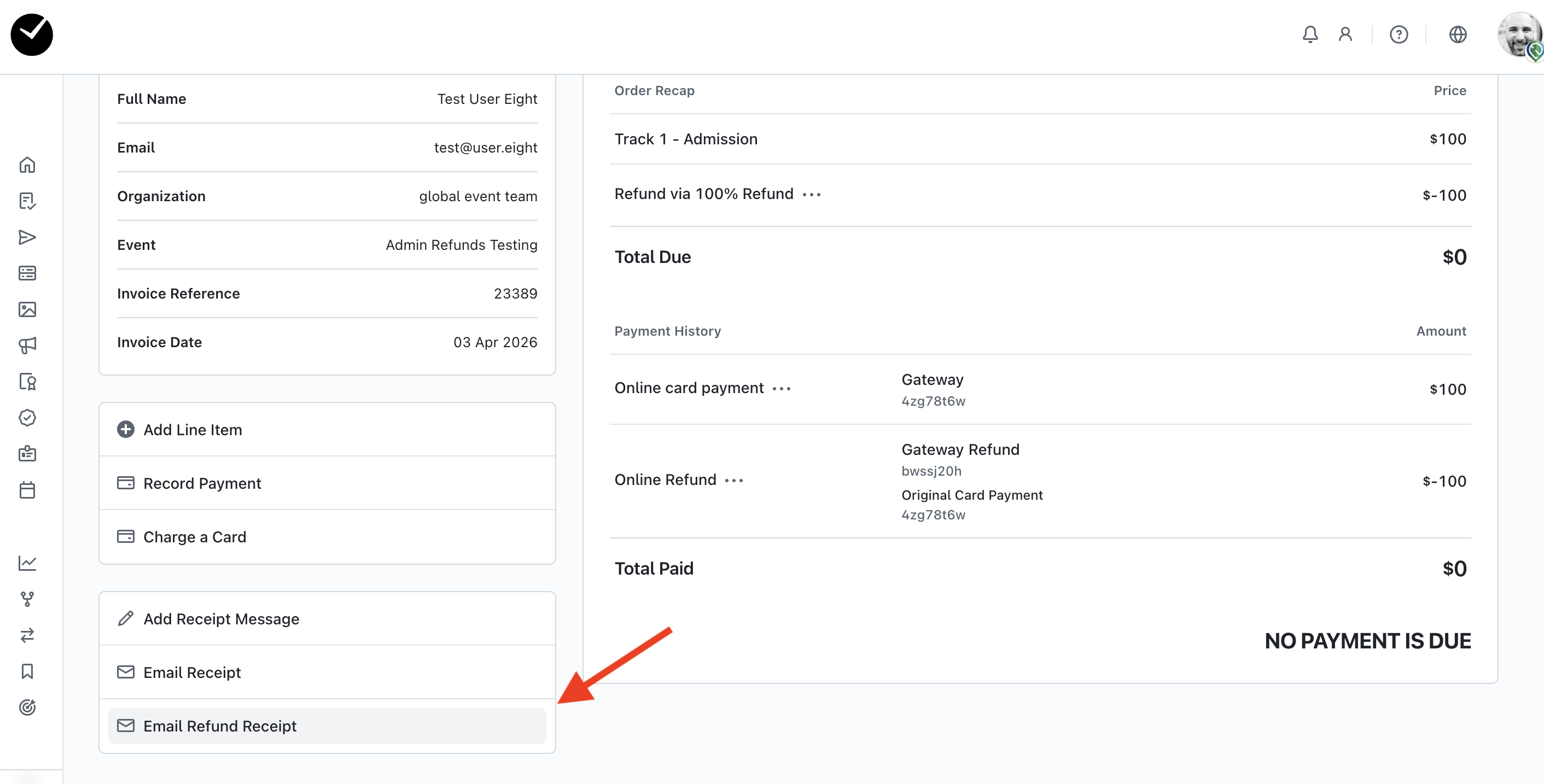1544x784 pixels.
Task: Open the analytics chart sidebar icon
Action: (27, 563)
